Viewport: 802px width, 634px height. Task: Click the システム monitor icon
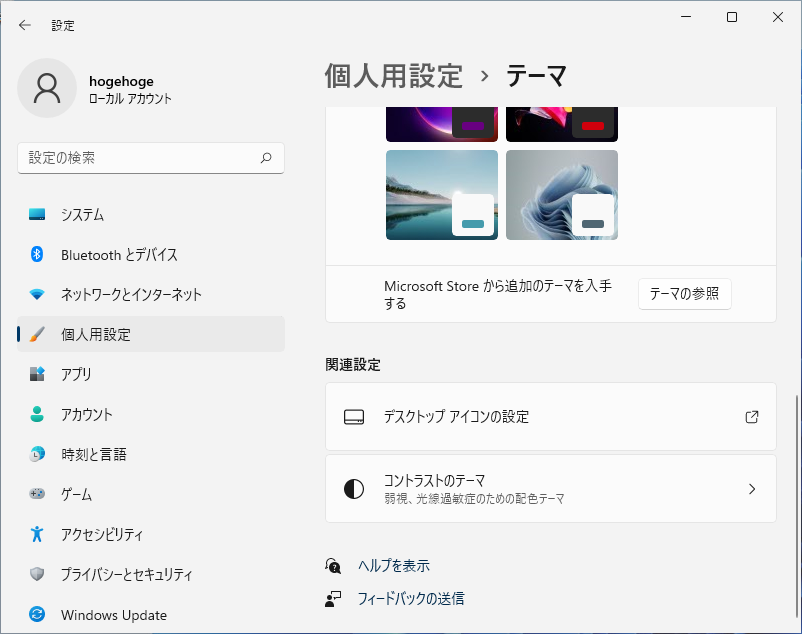point(37,214)
